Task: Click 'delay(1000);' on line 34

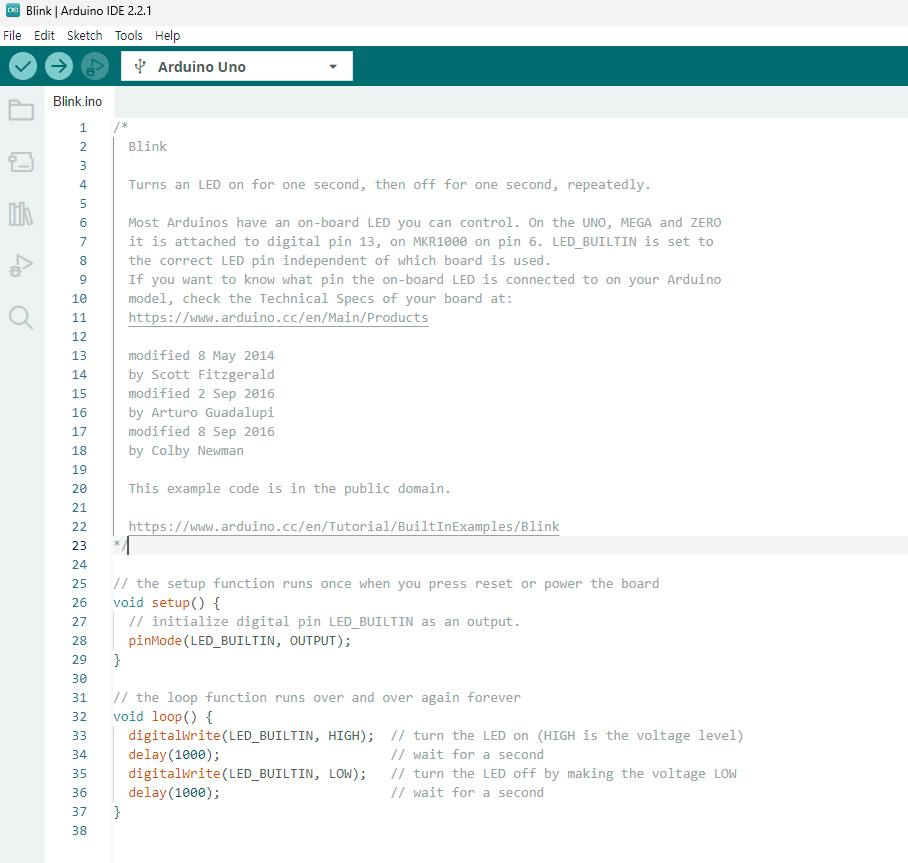Action: tap(174, 755)
